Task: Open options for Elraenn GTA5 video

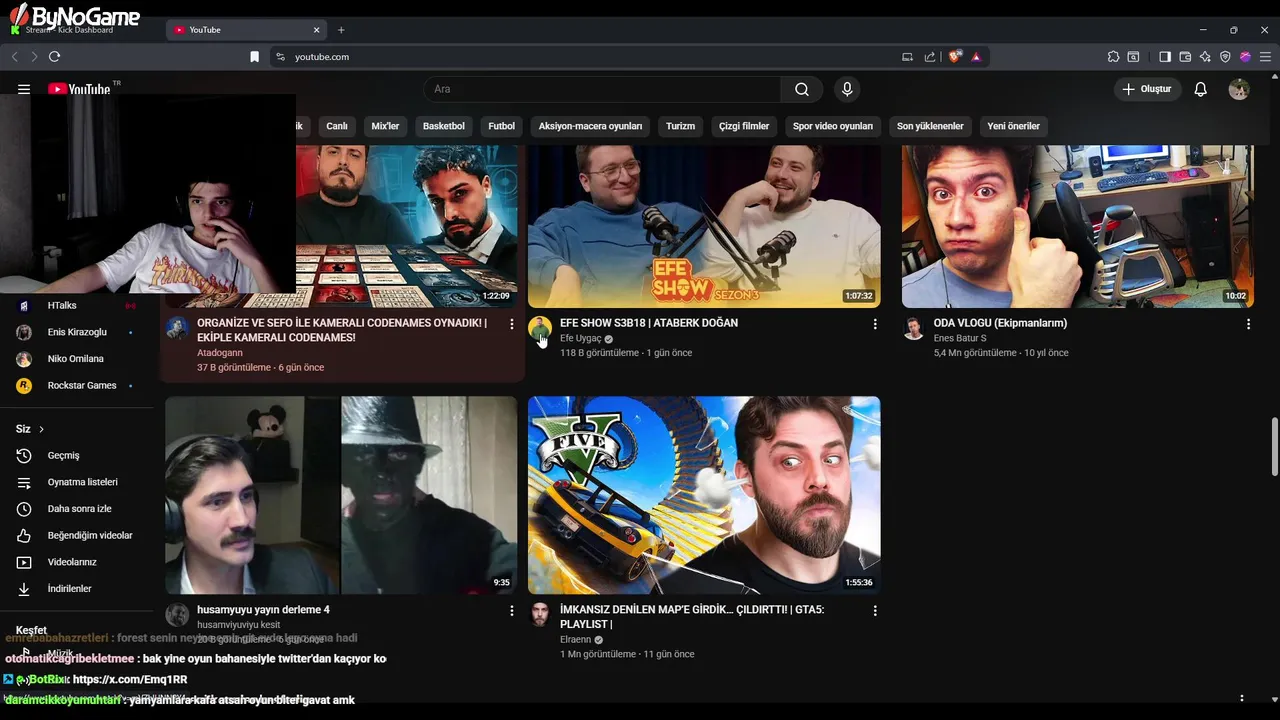Action: point(875,610)
